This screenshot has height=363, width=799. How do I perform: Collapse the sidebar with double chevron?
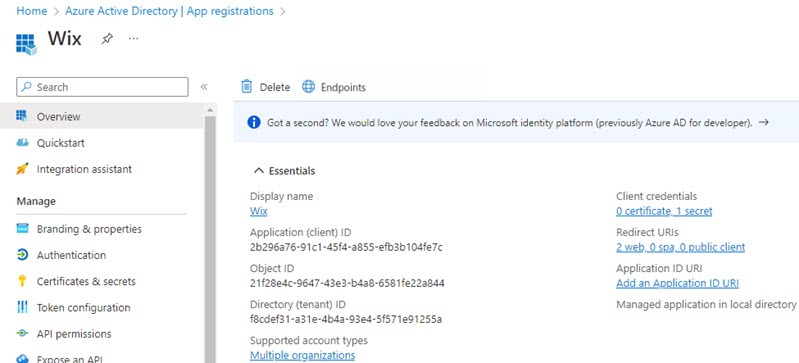tap(204, 87)
